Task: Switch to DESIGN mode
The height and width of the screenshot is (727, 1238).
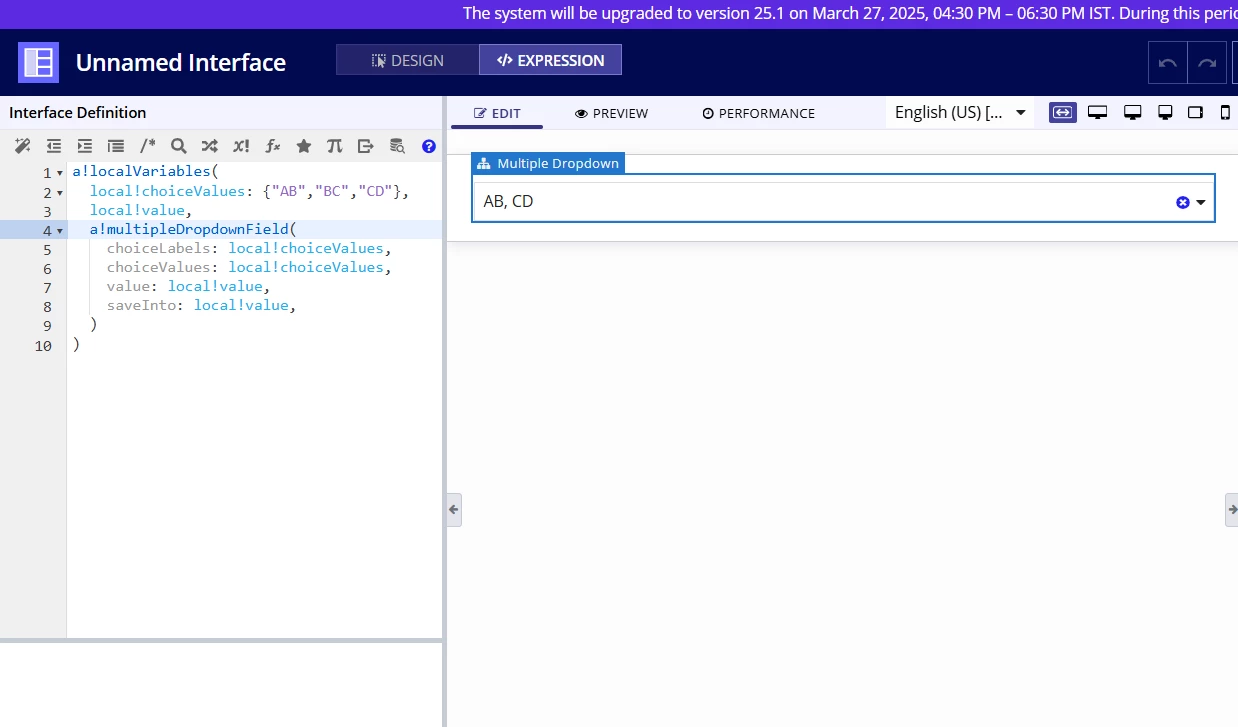Action: pyautogui.click(x=408, y=60)
